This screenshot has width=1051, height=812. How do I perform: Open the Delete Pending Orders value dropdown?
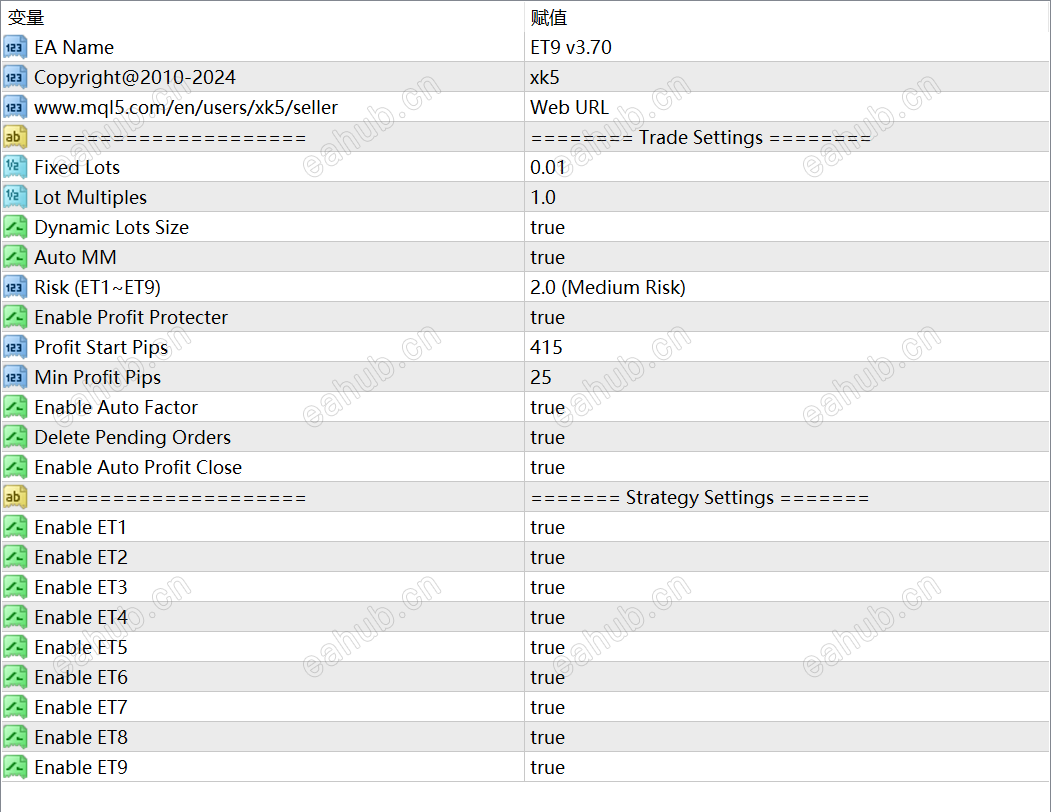pos(787,437)
